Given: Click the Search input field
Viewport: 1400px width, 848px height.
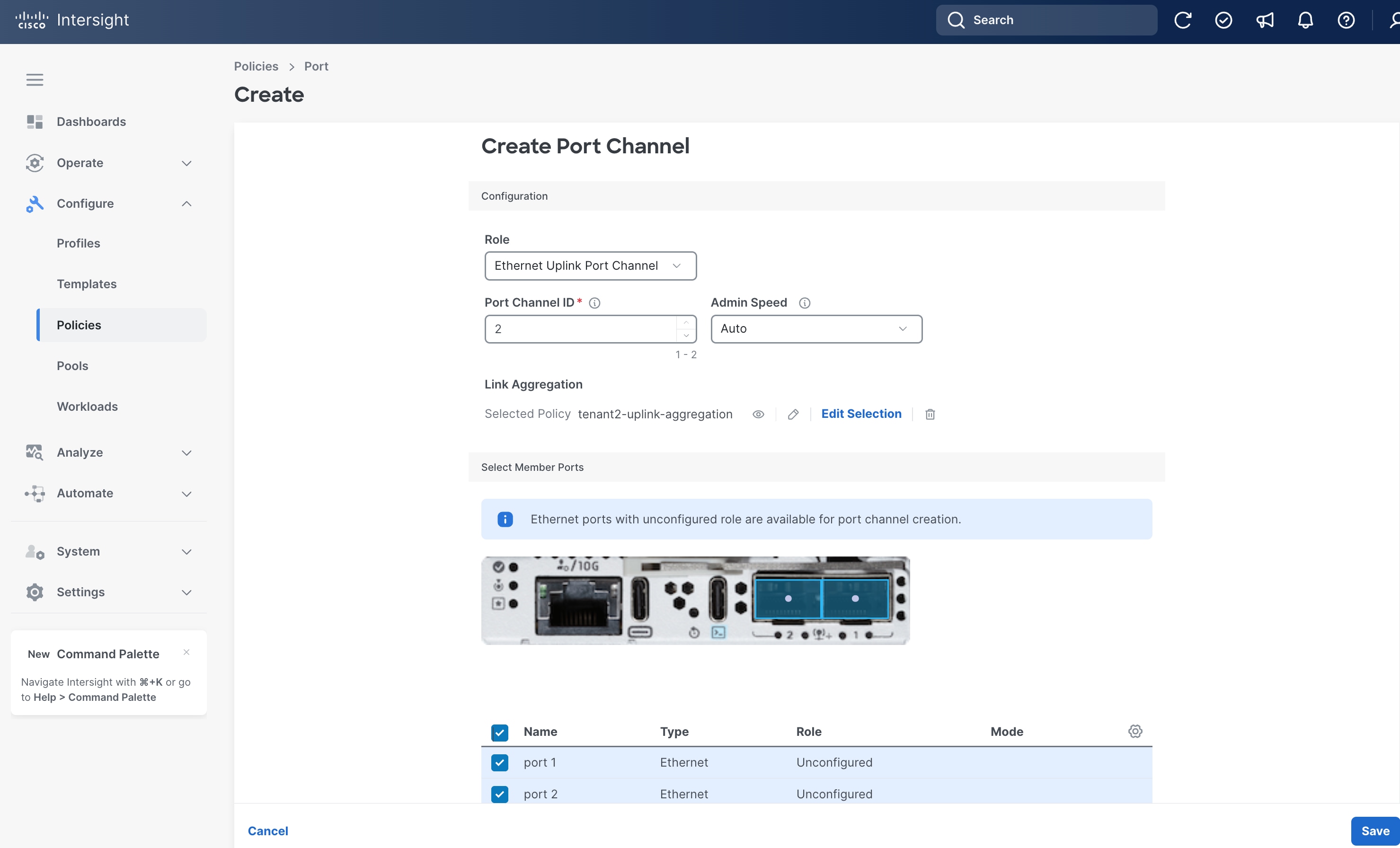Looking at the screenshot, I should tap(1046, 20).
